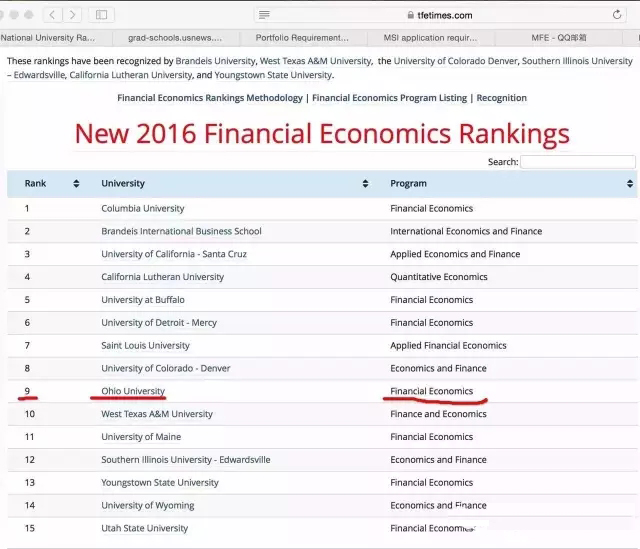Click the Brandeis University link
Screen dimensions: 640x549
(x=215, y=61)
